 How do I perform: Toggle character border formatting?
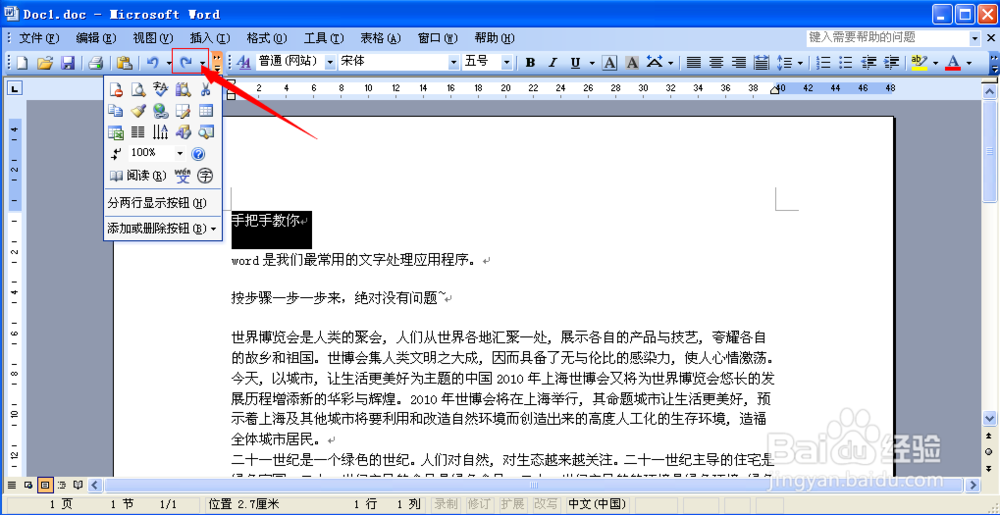(x=610, y=62)
